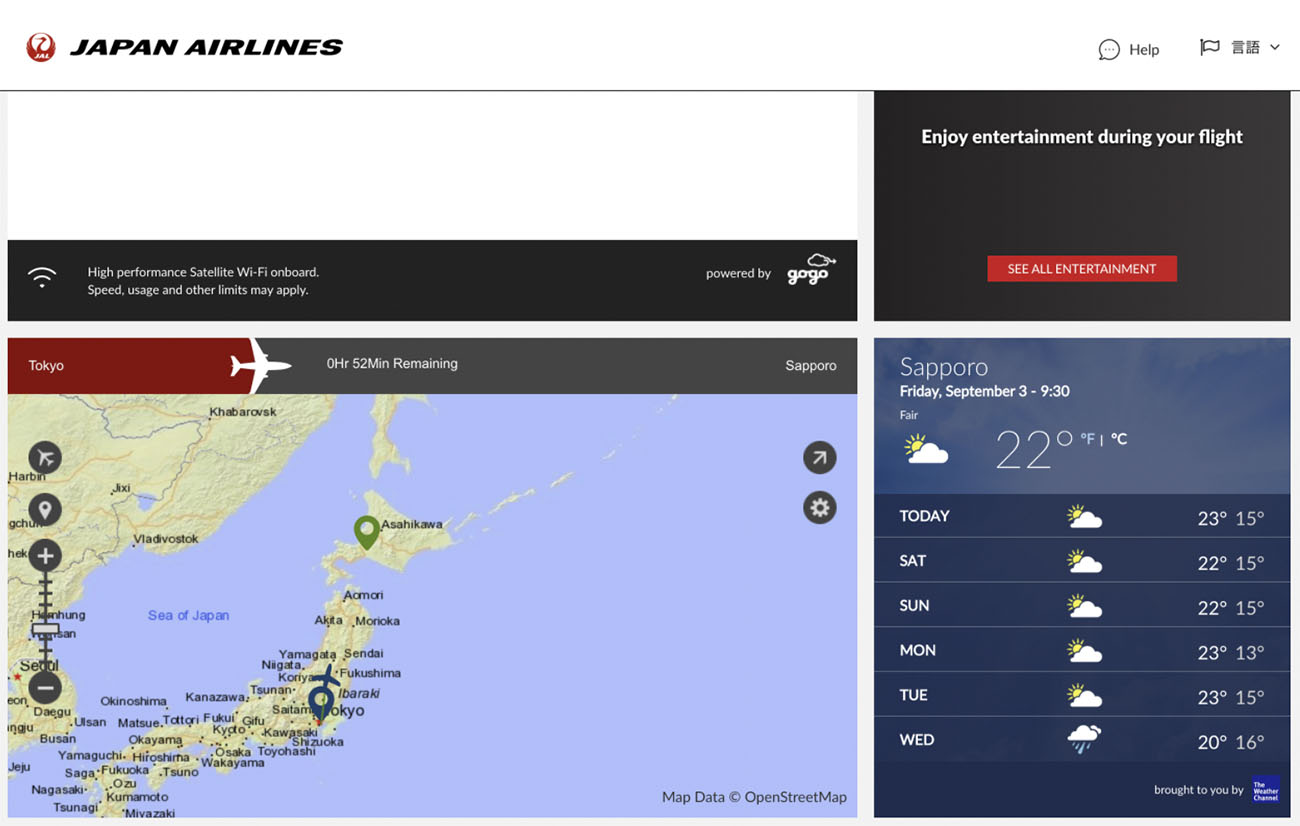The image size is (1300, 826).
Task: Click SEE ALL ENTERTAINMENT button
Action: (x=1082, y=268)
